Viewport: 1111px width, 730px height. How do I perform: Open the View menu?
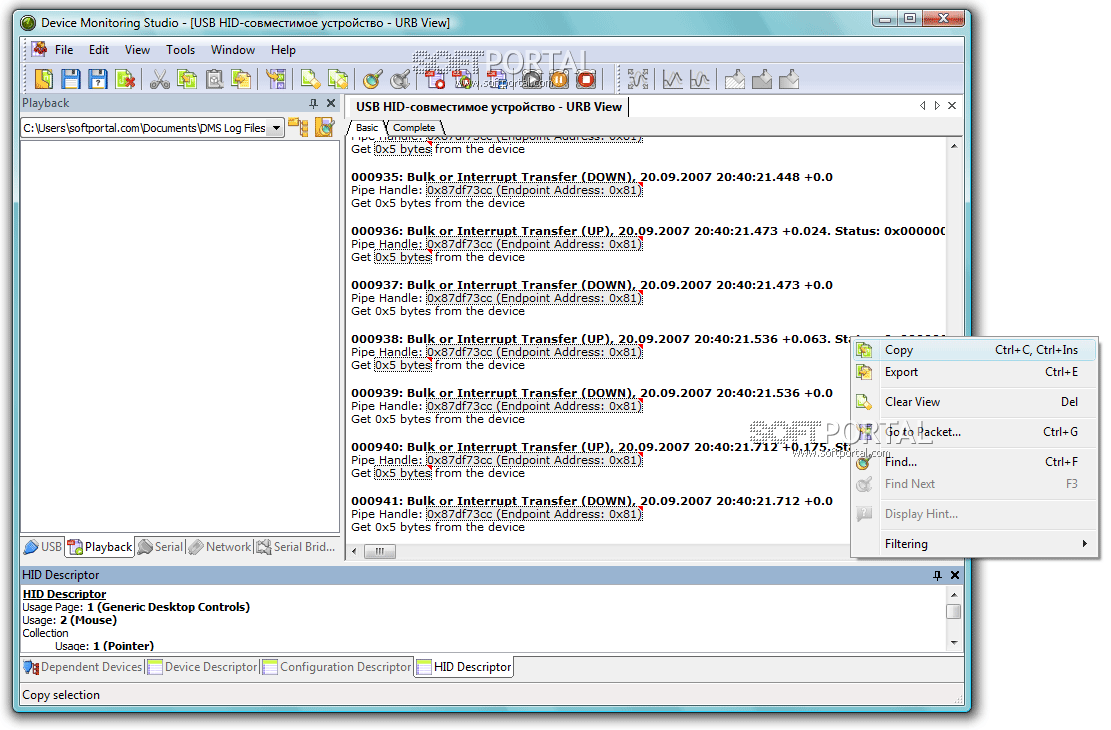(137, 50)
